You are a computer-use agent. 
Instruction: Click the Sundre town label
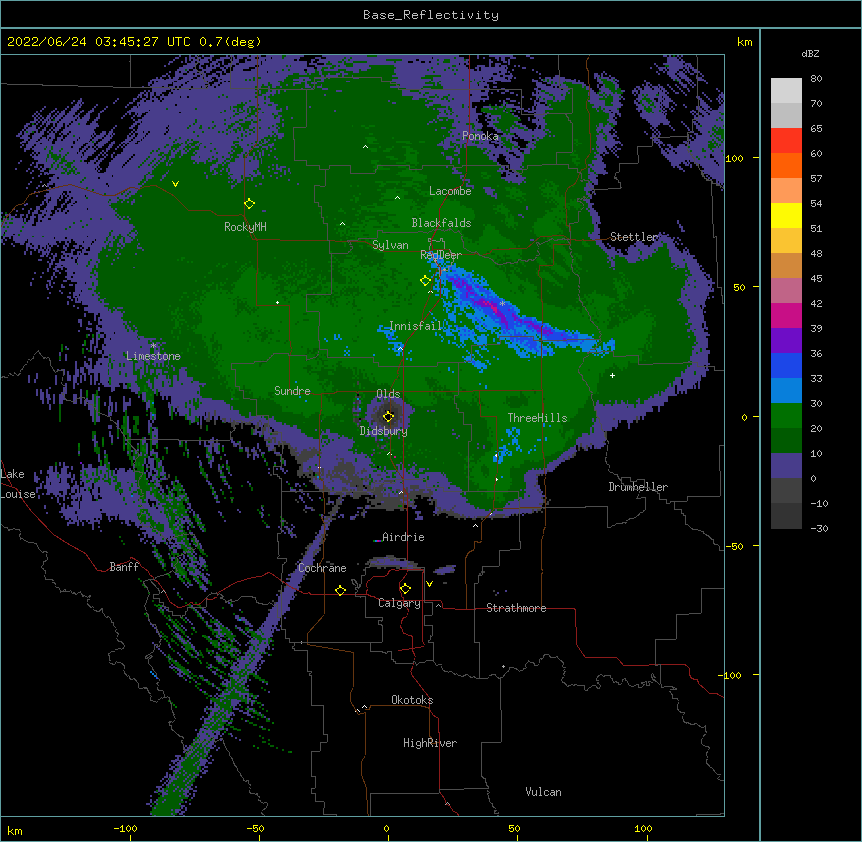(292, 391)
